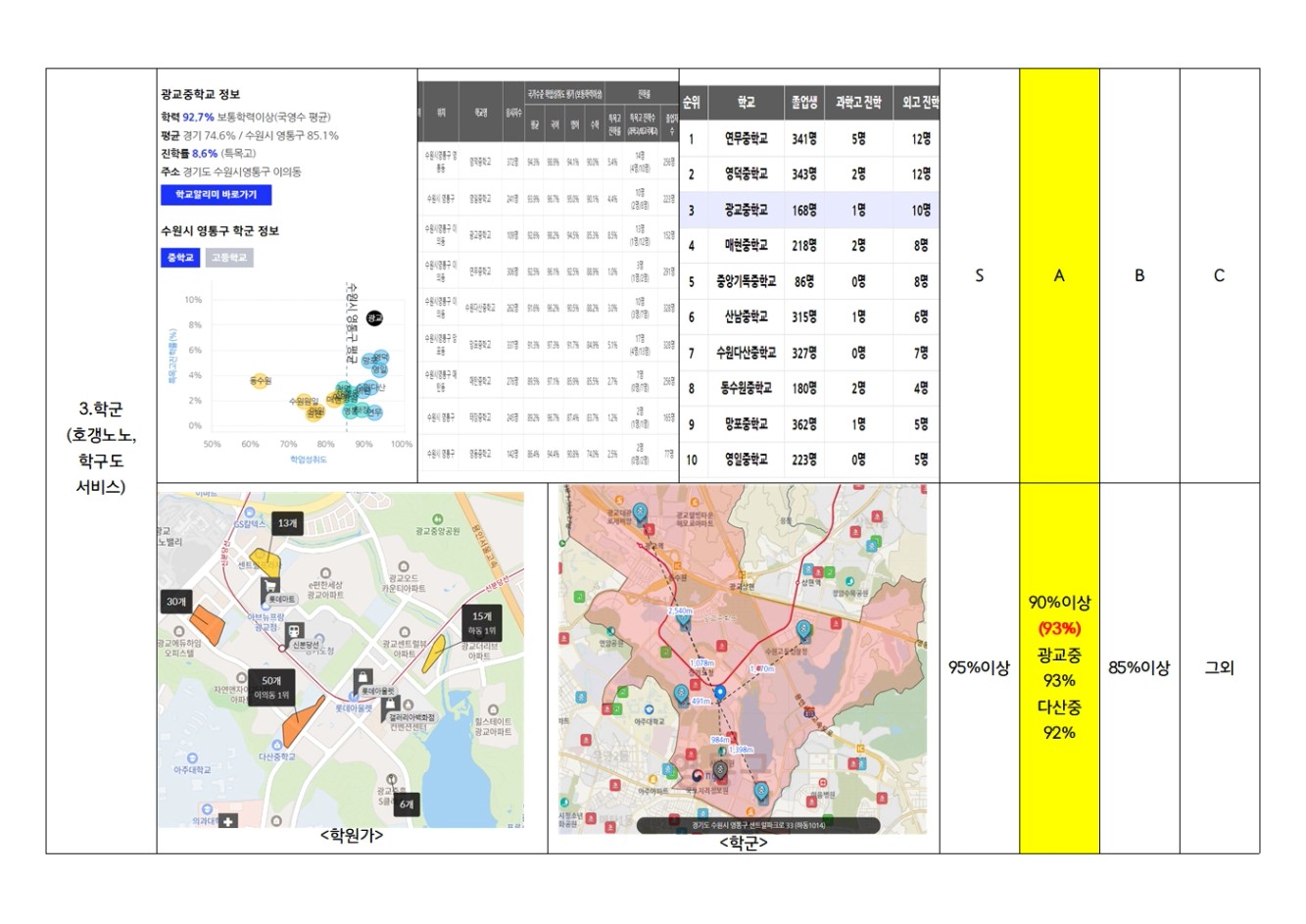Viewport: 1306px width, 924px height.
Task: Click the 1,398m distance label
Action: [742, 750]
